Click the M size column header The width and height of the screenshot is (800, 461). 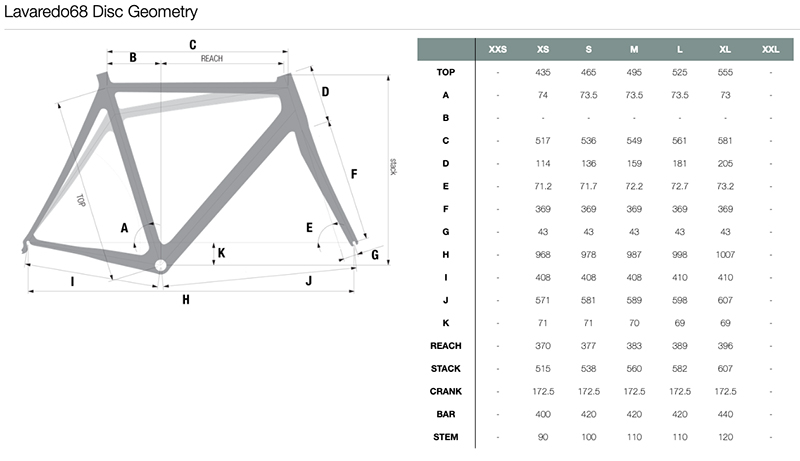(x=634, y=49)
